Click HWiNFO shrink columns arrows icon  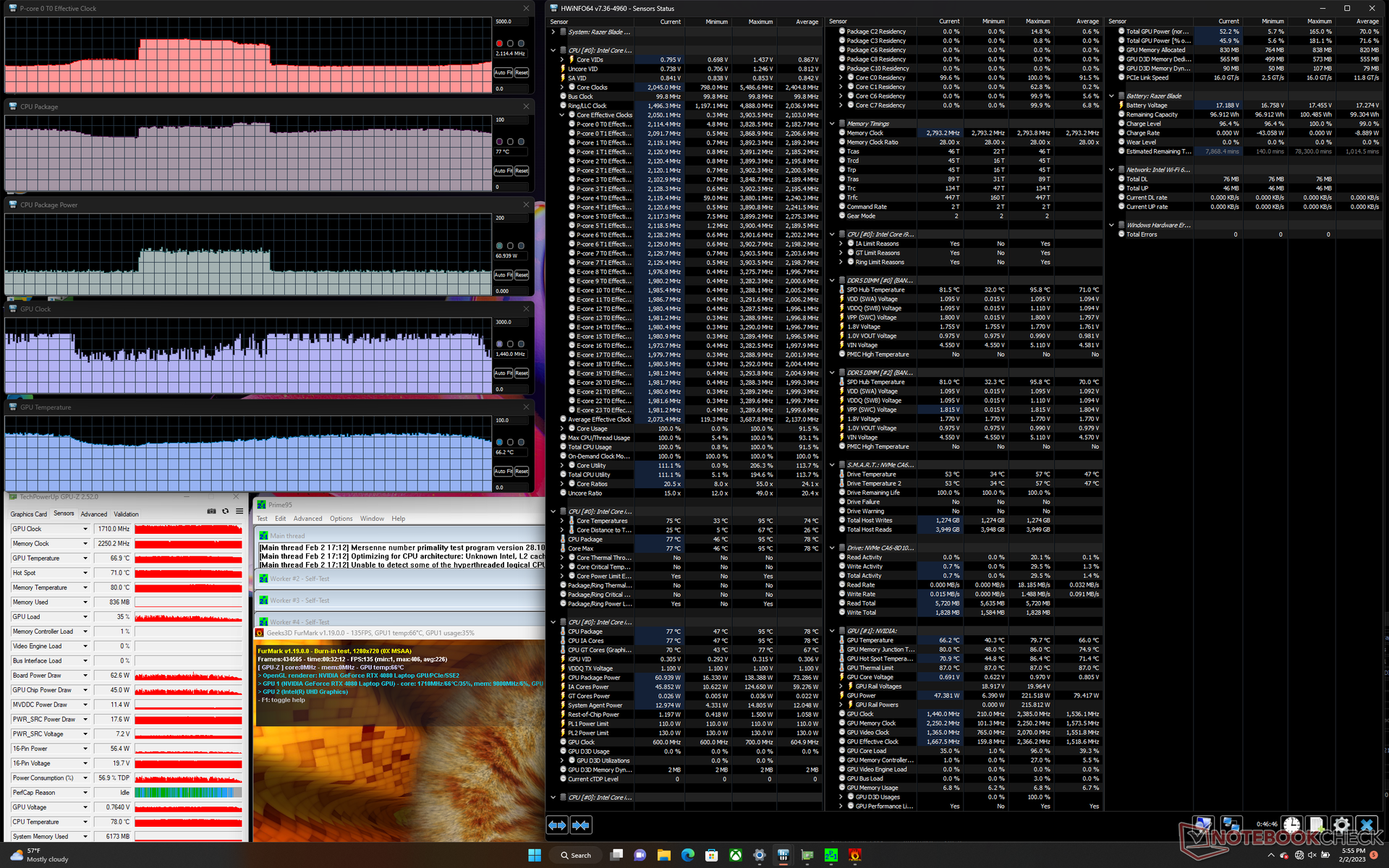[581, 825]
